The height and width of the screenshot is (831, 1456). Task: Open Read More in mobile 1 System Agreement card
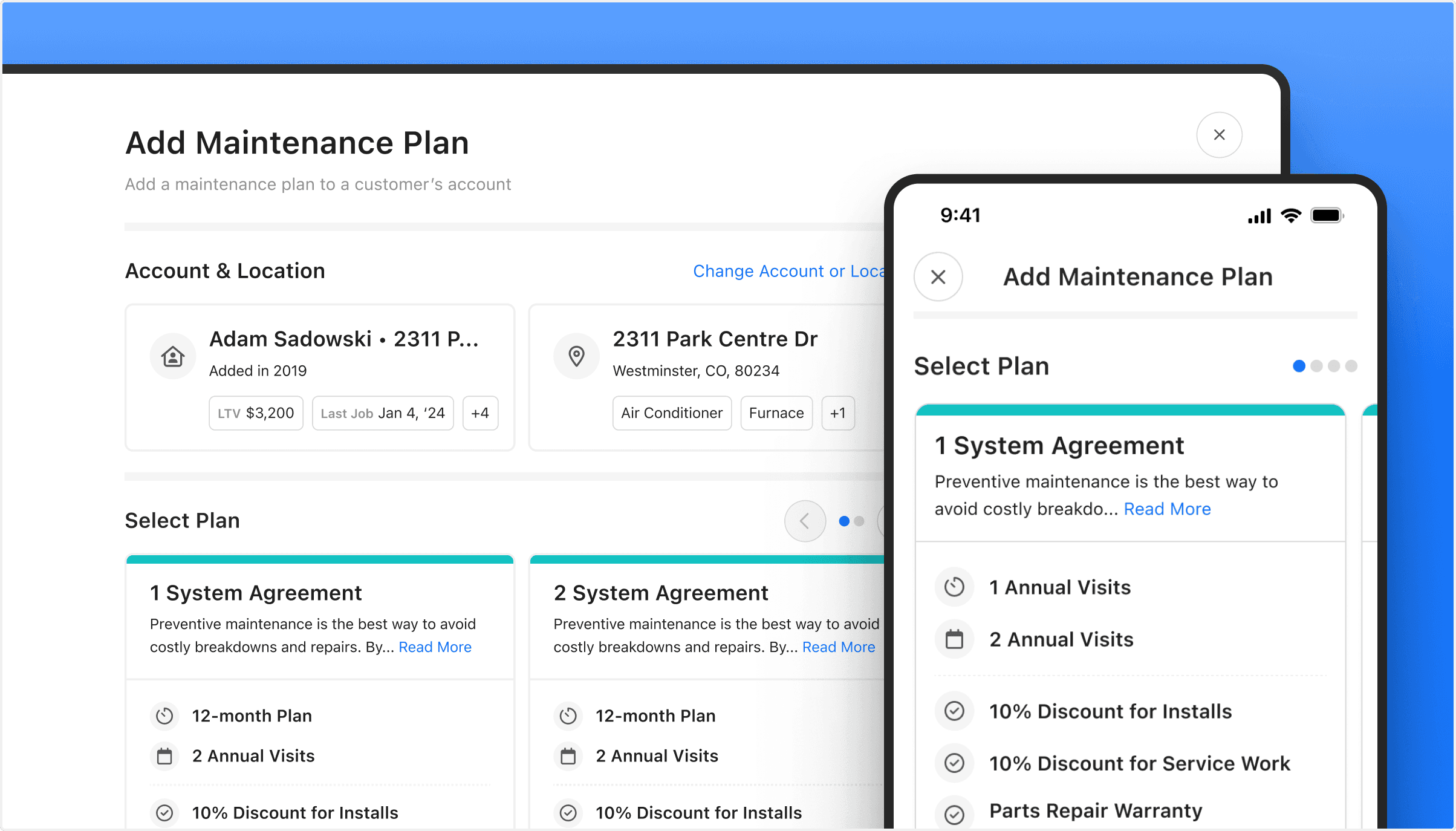tap(1167, 509)
